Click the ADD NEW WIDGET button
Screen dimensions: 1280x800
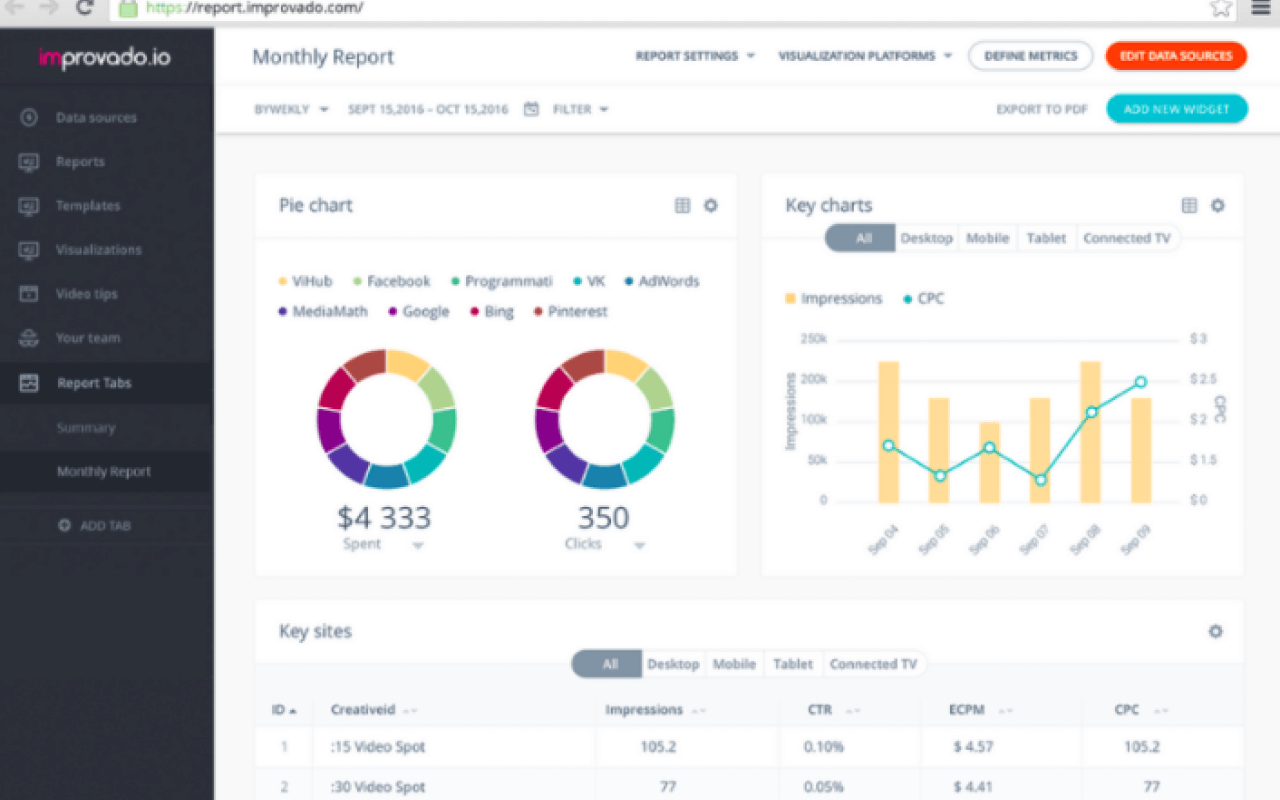1176,109
